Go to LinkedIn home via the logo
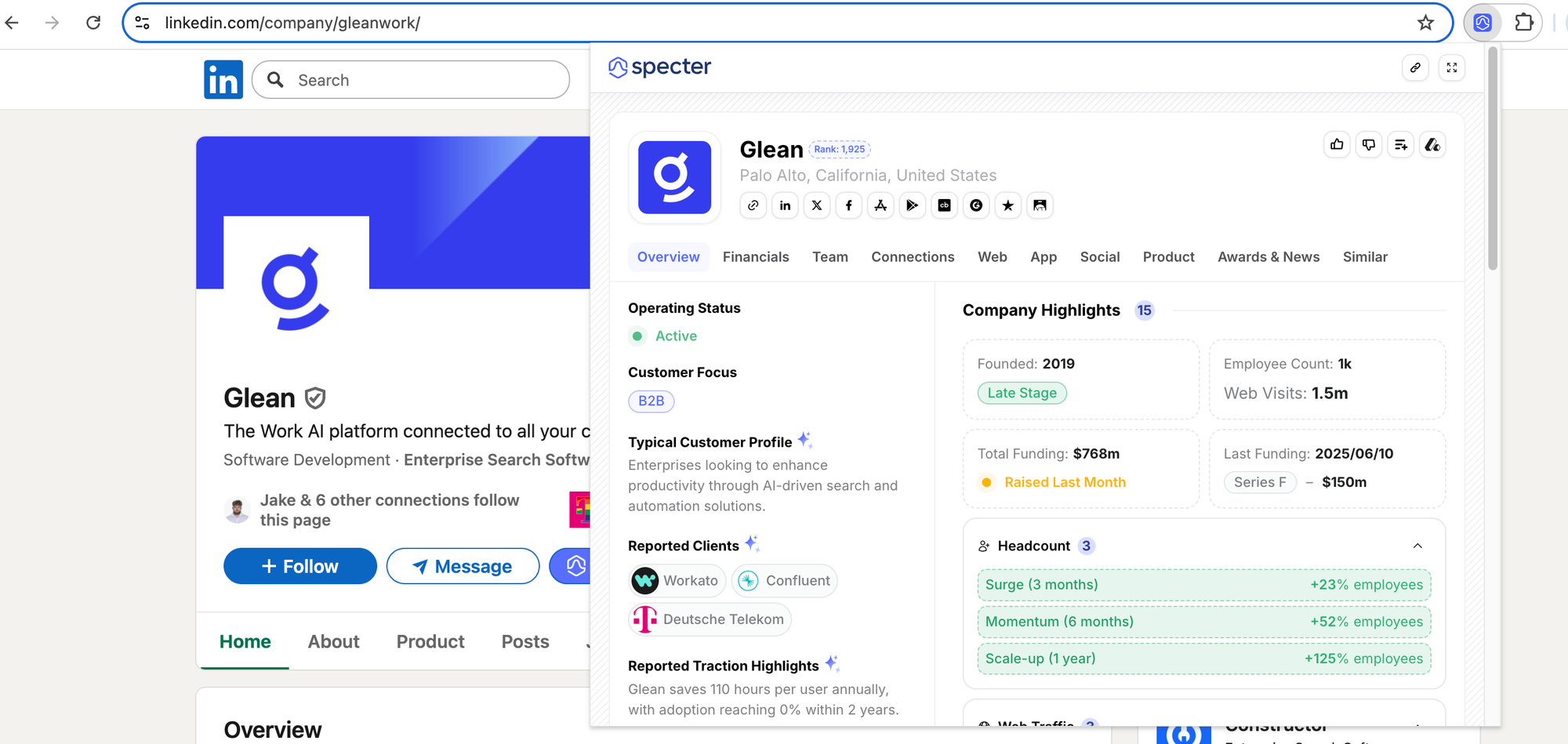Image resolution: width=1568 pixels, height=744 pixels. coord(223,80)
